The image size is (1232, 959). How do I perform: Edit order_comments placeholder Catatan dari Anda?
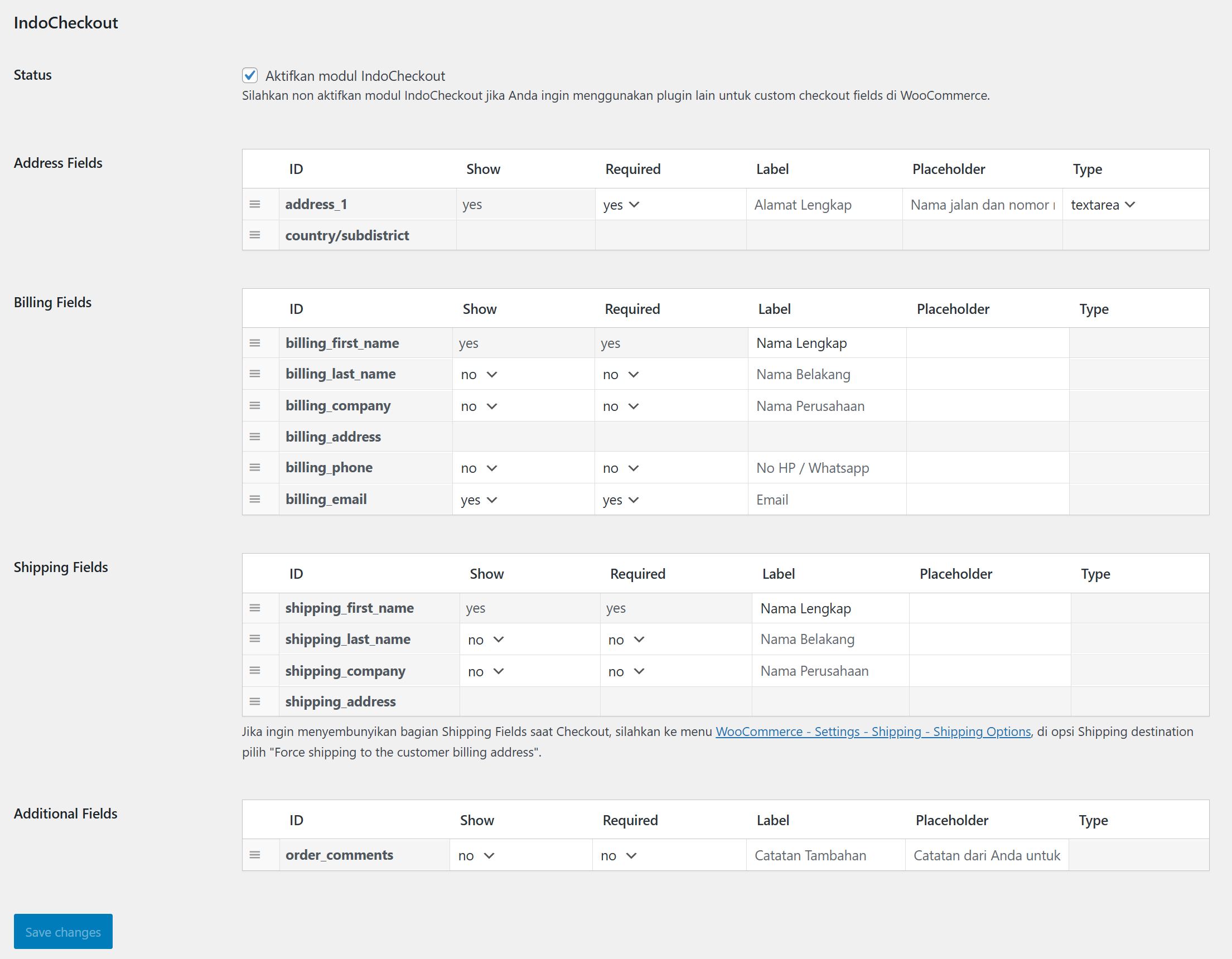987,855
